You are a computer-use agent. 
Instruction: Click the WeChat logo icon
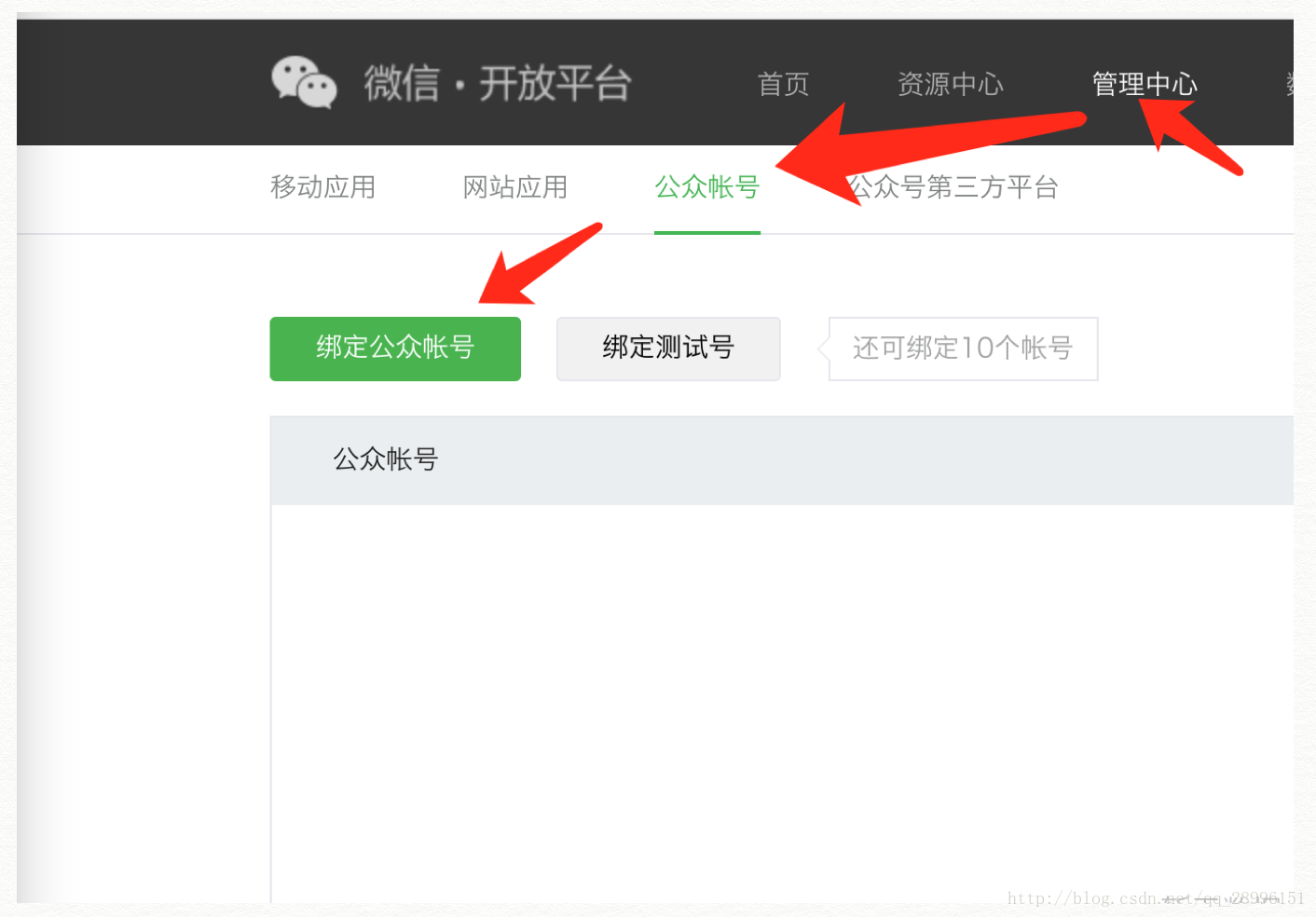[304, 83]
